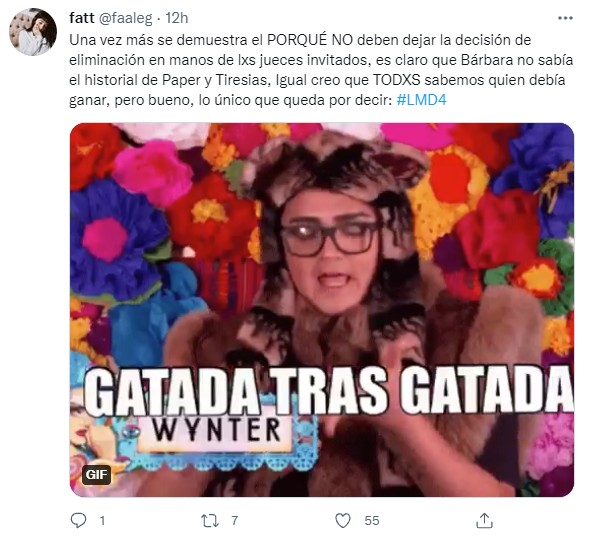Viewport: 589px width, 538px height.
Task: Open the @faaleg handle link
Action: point(125,18)
